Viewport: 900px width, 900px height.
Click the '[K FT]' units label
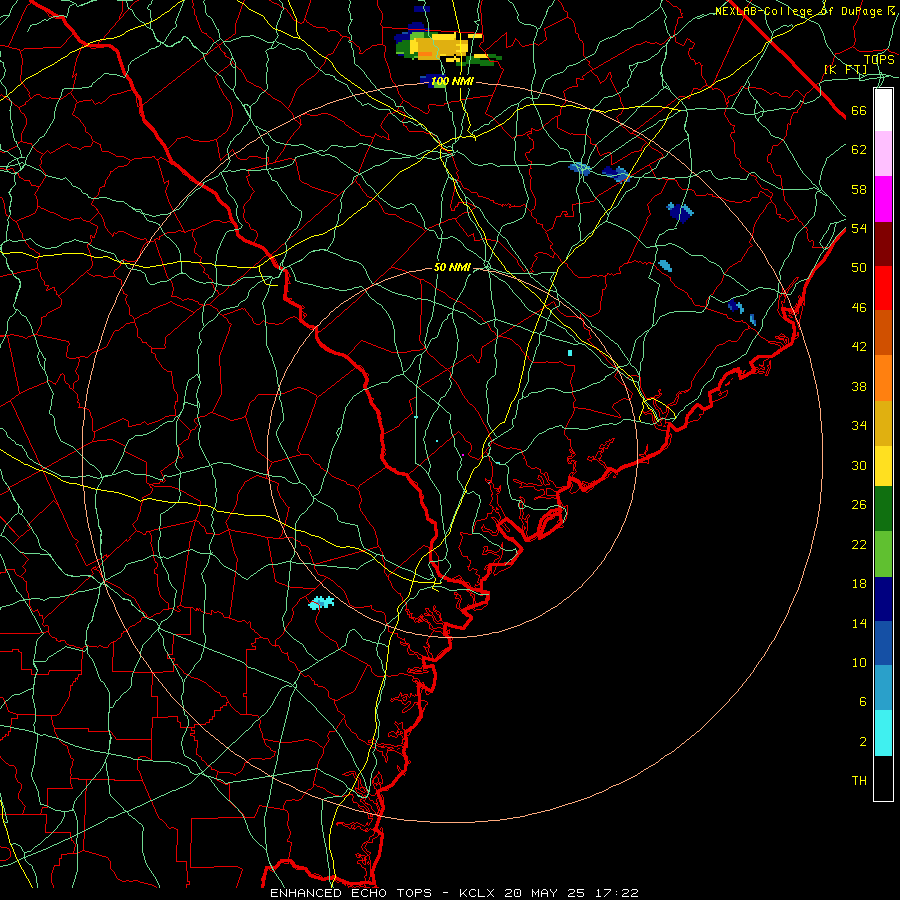[x=845, y=70]
